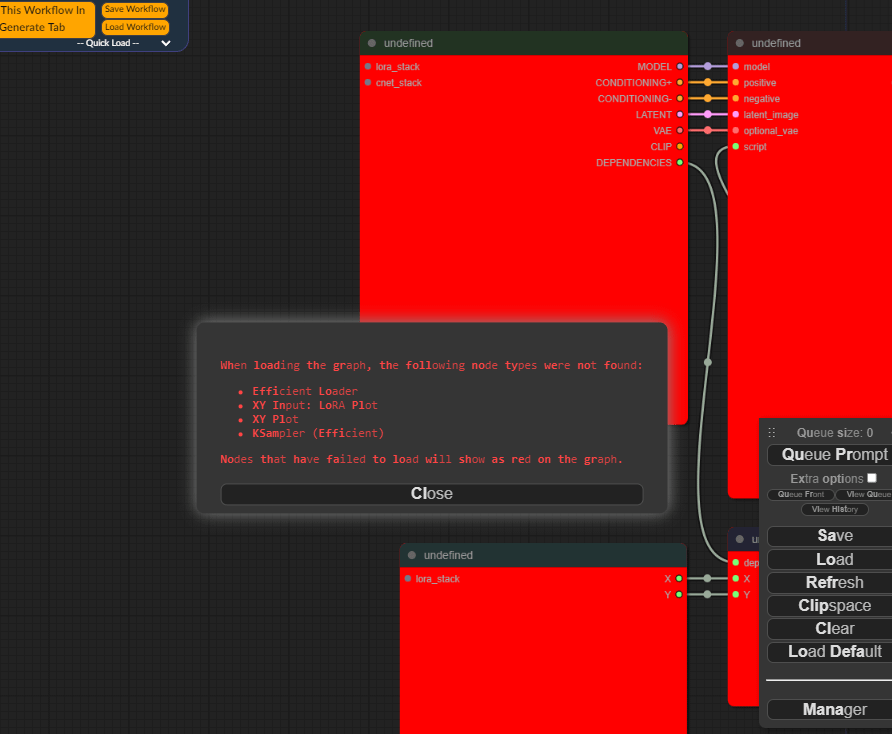Click the MODEL link midpoint marker
The height and width of the screenshot is (734, 892).
[708, 67]
